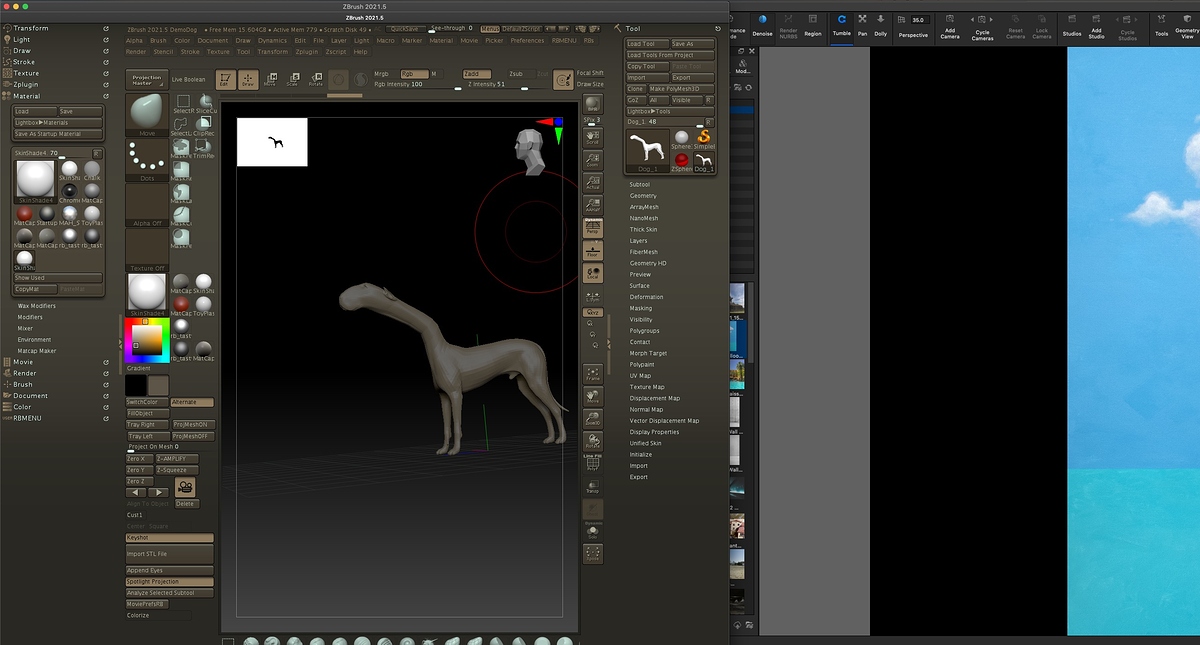Expand the Polygroups subpalette
The width and height of the screenshot is (1200, 645).
pyautogui.click(x=645, y=331)
